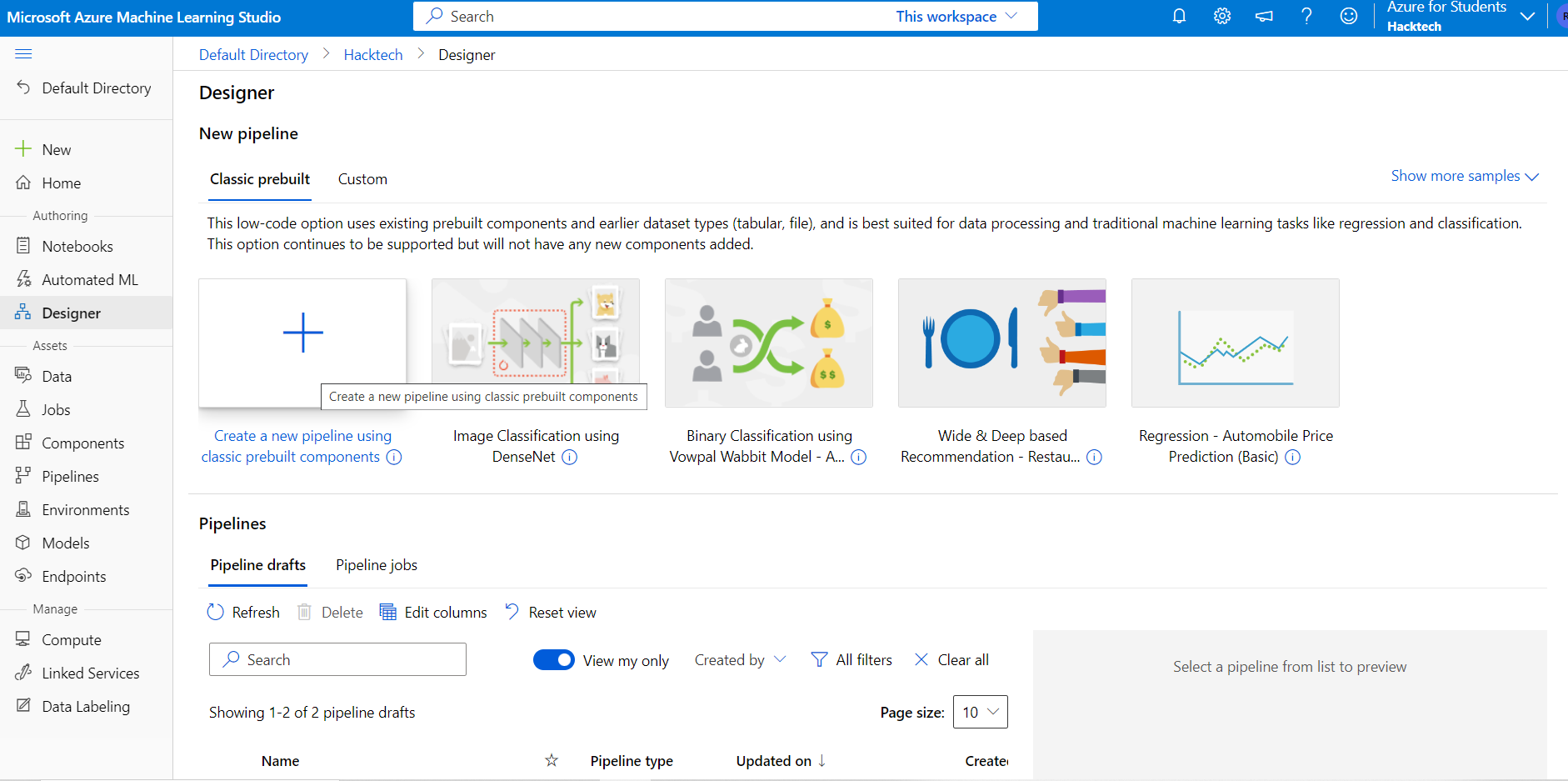
Task: Click info icon for Wide & Deep sample
Action: 1095,457
